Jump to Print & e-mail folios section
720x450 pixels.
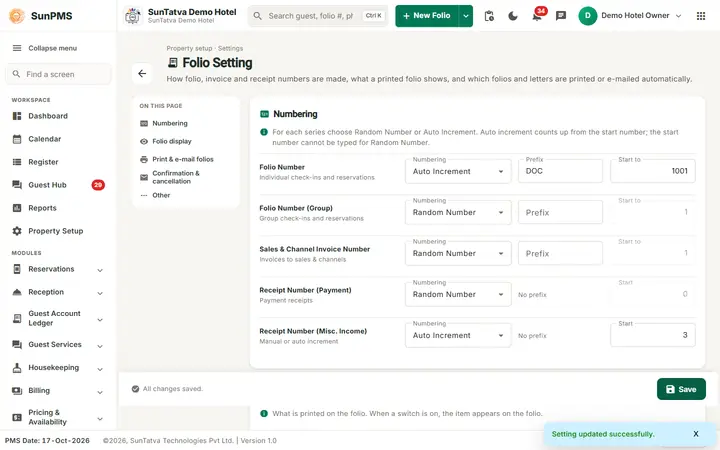click(177, 159)
